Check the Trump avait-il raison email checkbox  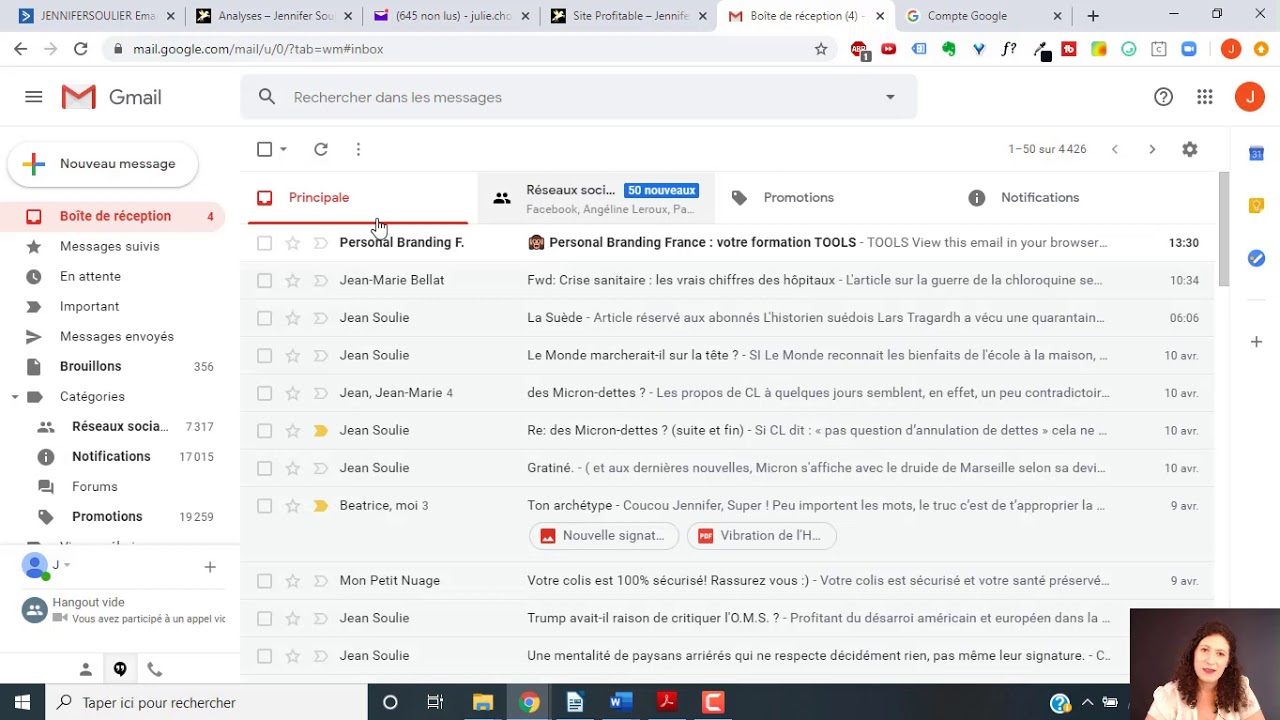[x=264, y=619]
